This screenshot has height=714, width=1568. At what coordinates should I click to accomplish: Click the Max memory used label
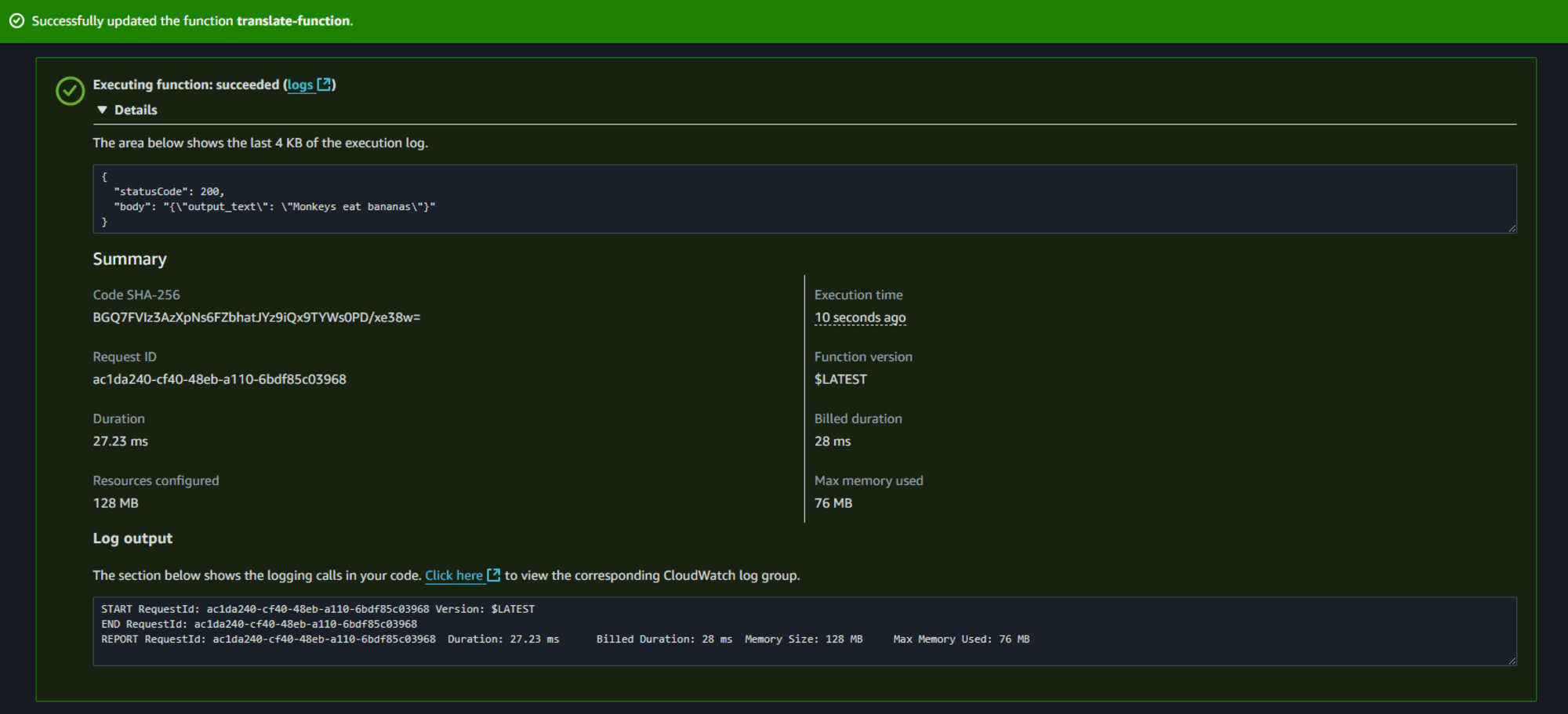[x=869, y=480]
